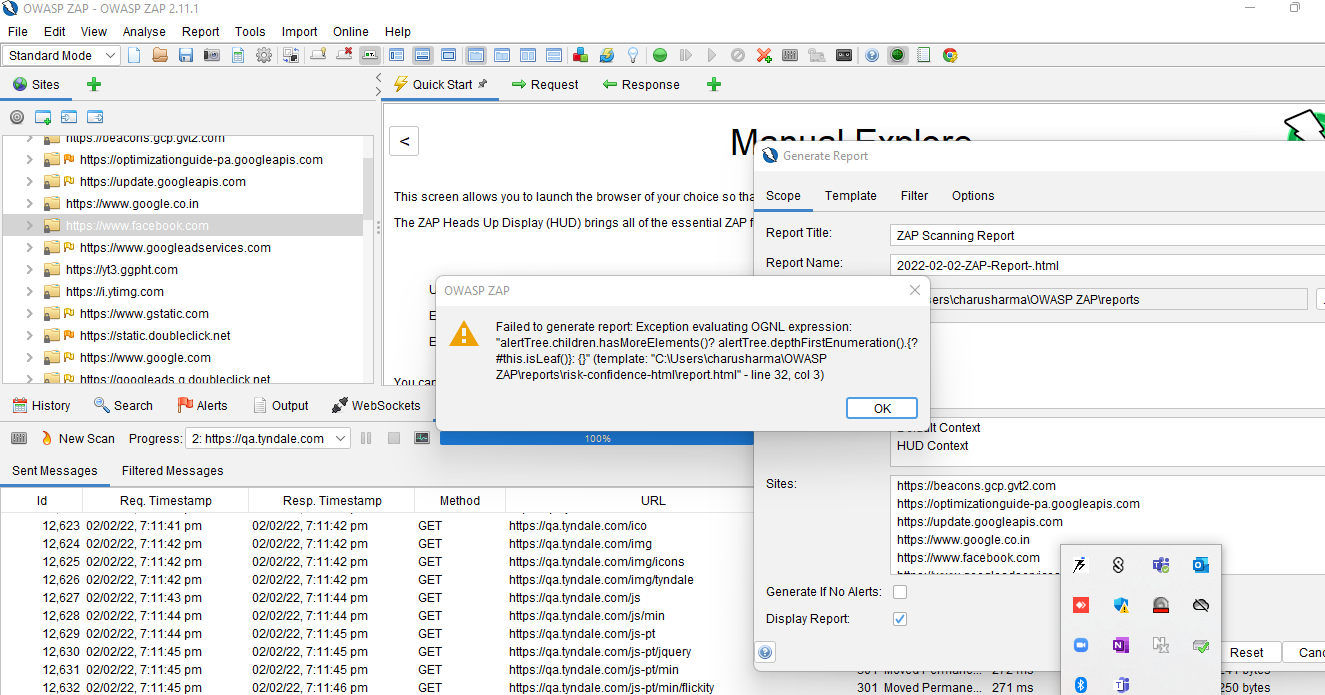Uncheck the Display Report checkbox
Viewport: 1325px width, 695px height.
pyautogui.click(x=899, y=618)
